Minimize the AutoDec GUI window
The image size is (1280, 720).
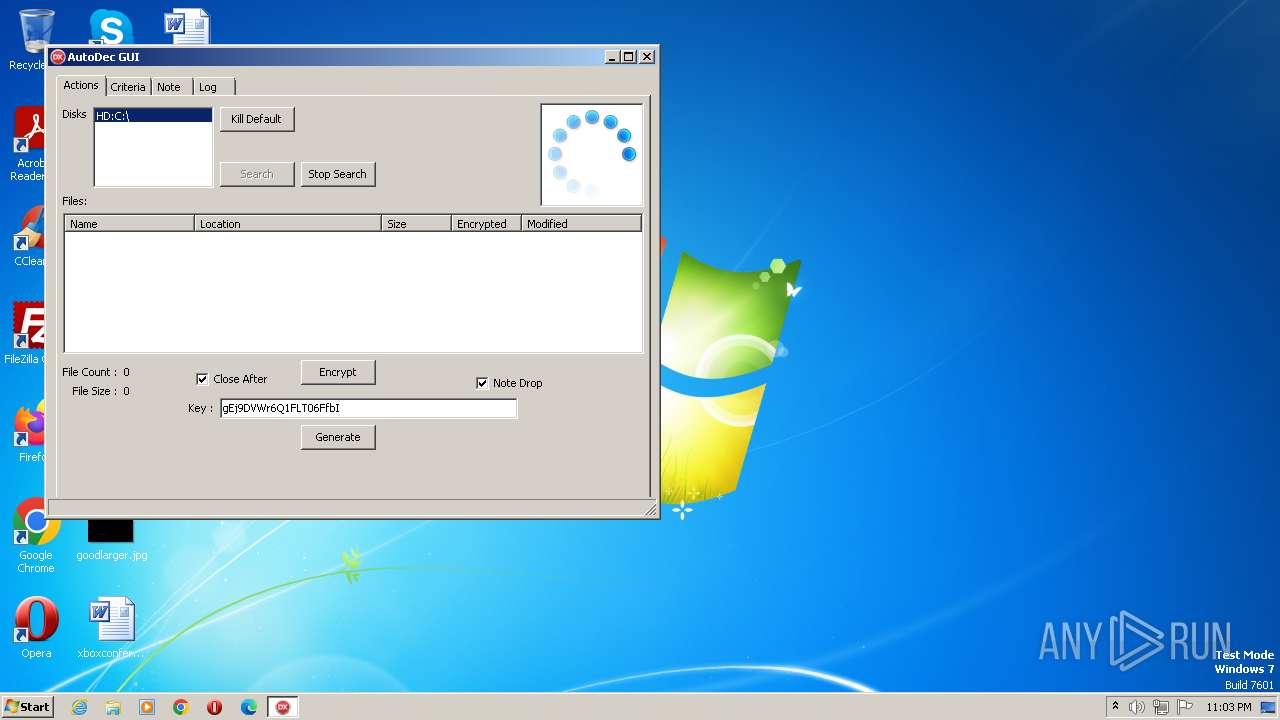coord(613,57)
